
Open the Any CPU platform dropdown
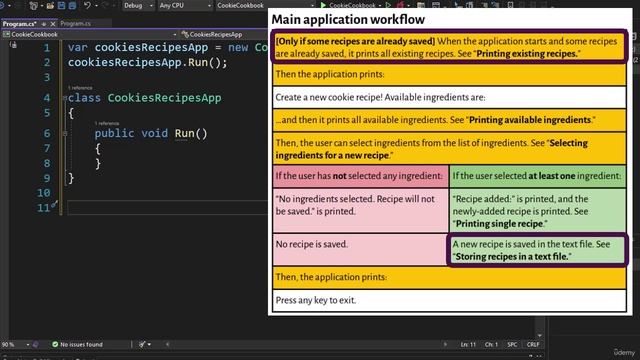pyautogui.click(x=185, y=6)
